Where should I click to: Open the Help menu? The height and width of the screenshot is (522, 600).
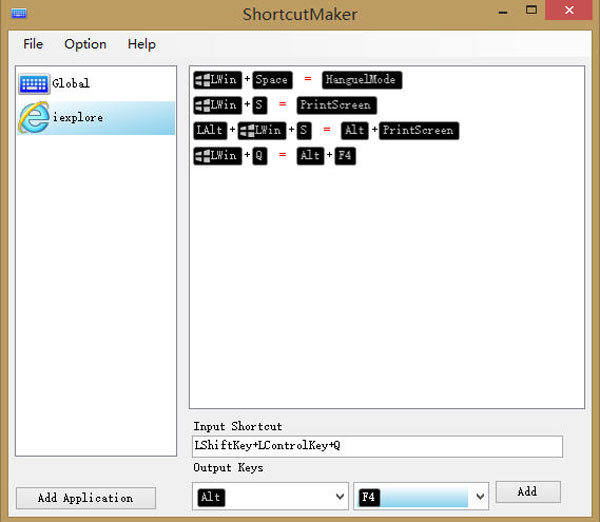pyautogui.click(x=142, y=44)
